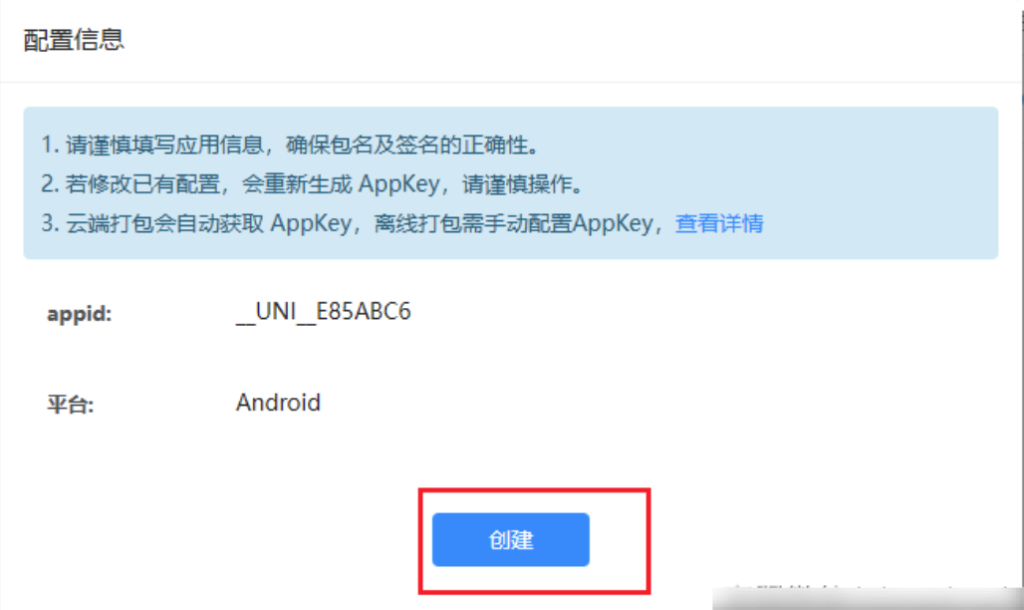Click the 会重新生成 AppKey notice text
This screenshot has height=610, width=1024.
click(341, 184)
